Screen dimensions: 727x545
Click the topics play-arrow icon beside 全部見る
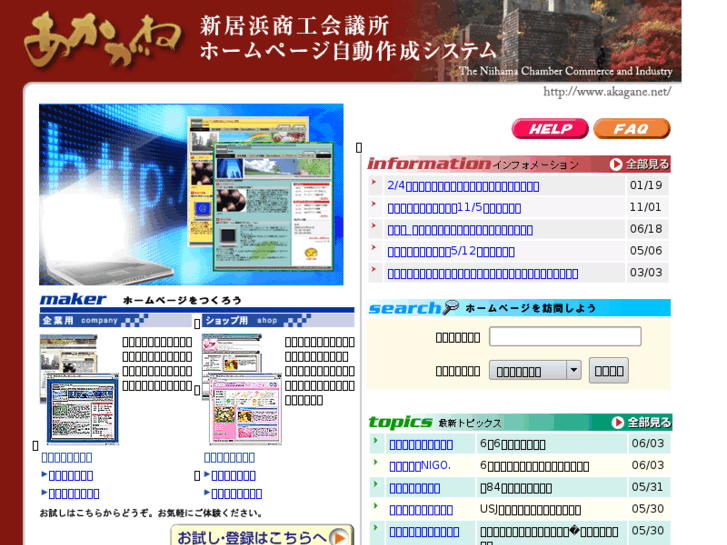point(618,423)
